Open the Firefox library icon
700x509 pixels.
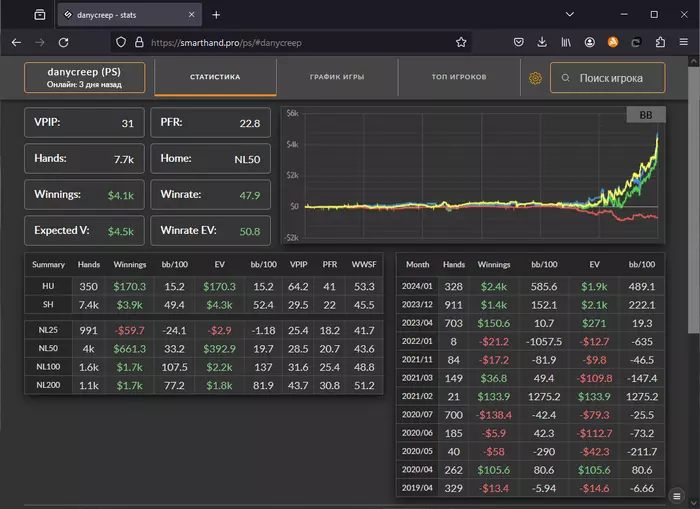click(566, 43)
